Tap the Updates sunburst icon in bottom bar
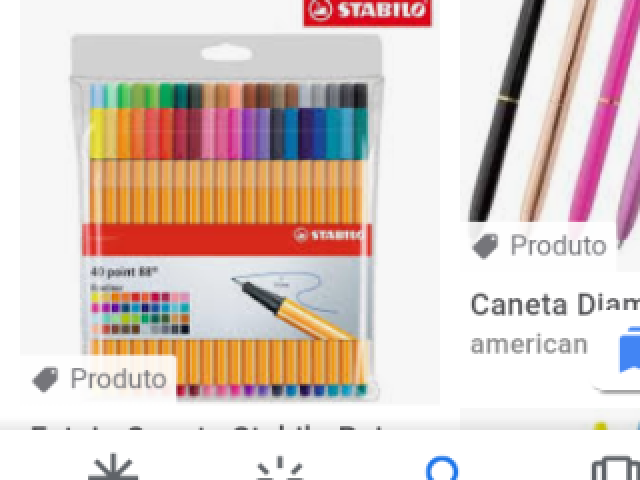The width and height of the screenshot is (640, 480). click(x=280, y=468)
